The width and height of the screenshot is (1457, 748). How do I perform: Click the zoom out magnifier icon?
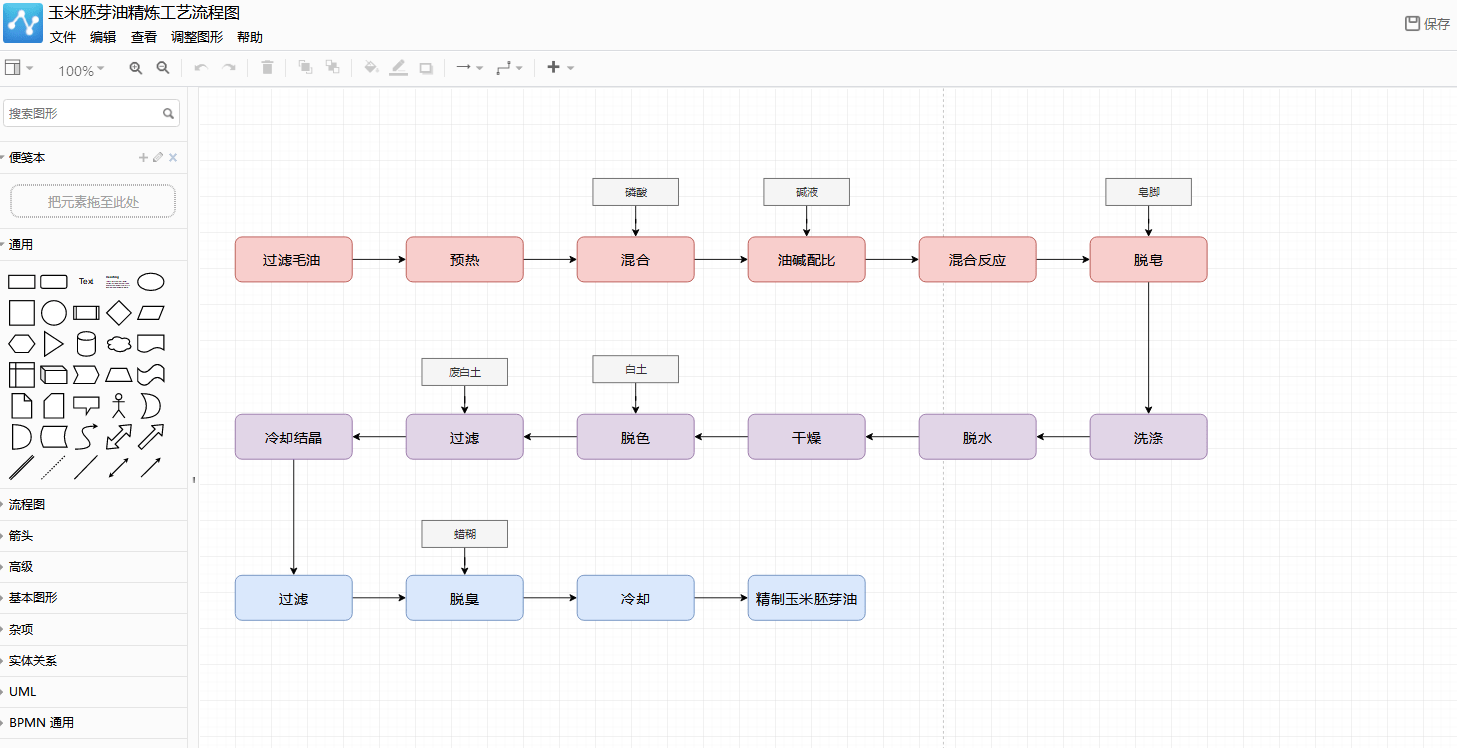163,68
